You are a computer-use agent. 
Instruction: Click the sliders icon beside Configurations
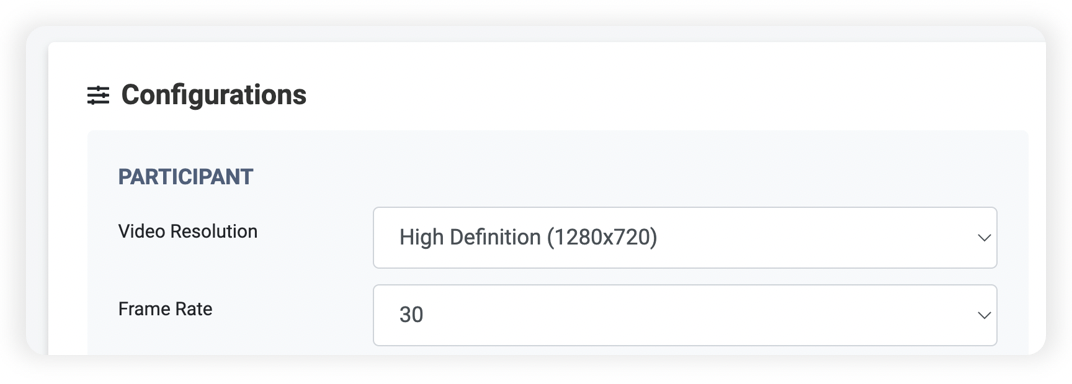coord(98,96)
